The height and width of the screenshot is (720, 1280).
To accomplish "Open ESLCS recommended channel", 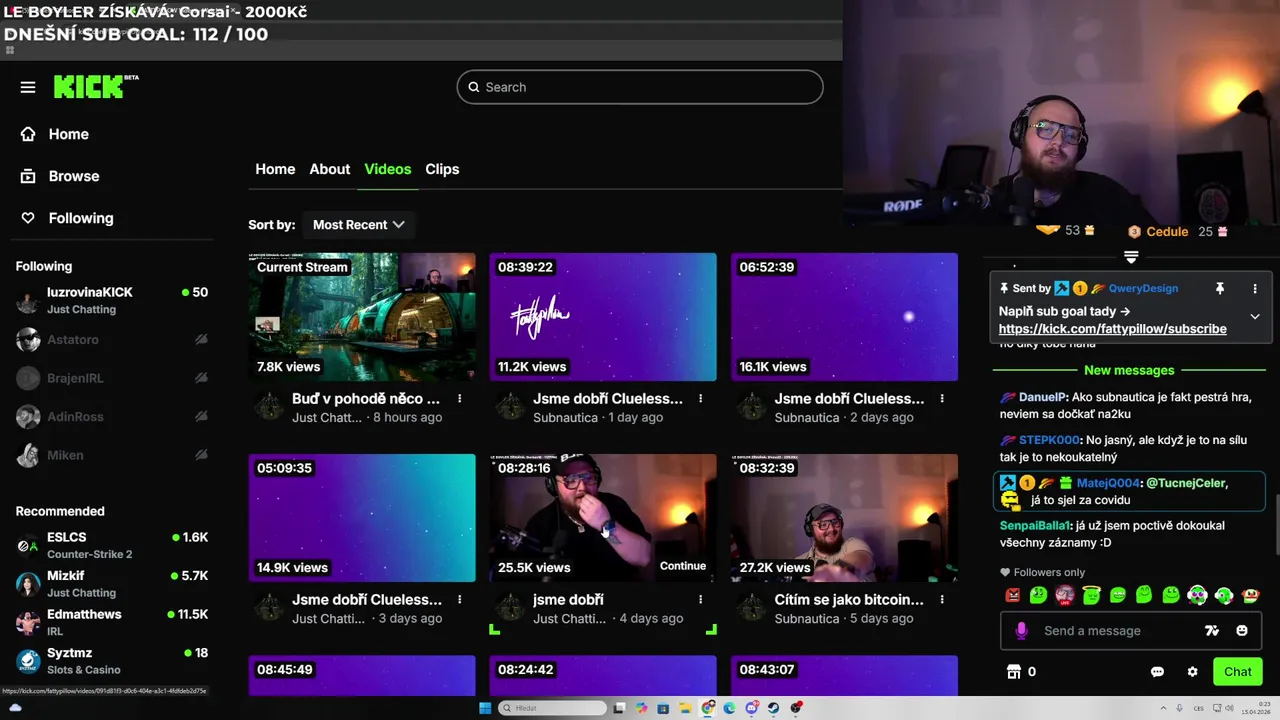I will 112,545.
